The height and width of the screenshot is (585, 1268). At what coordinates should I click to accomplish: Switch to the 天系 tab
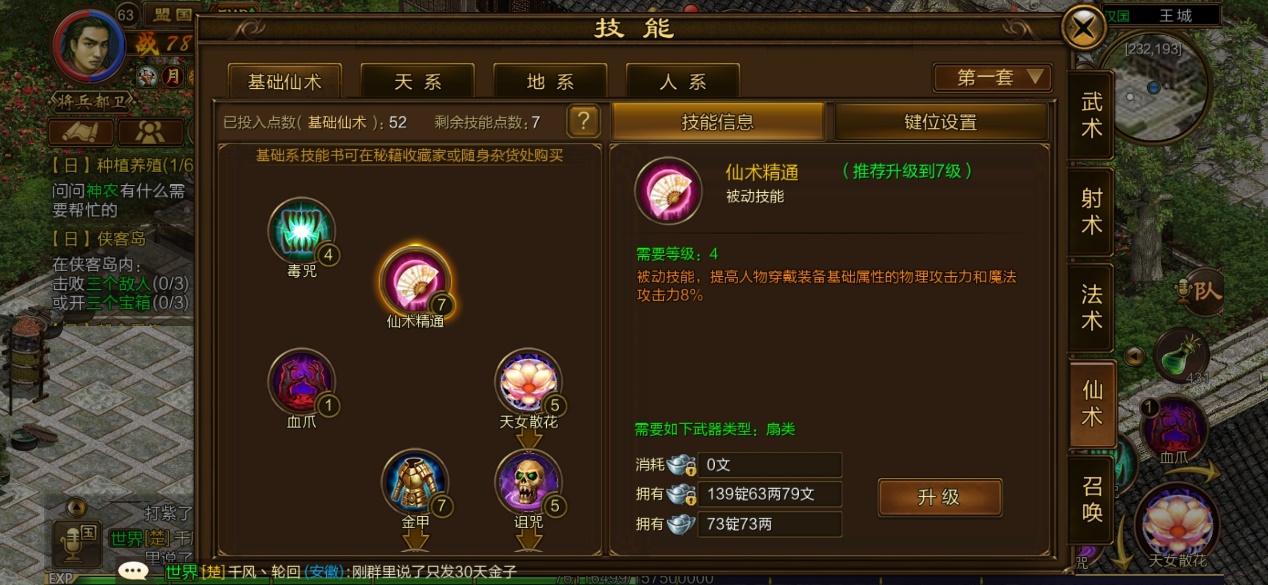[x=418, y=82]
